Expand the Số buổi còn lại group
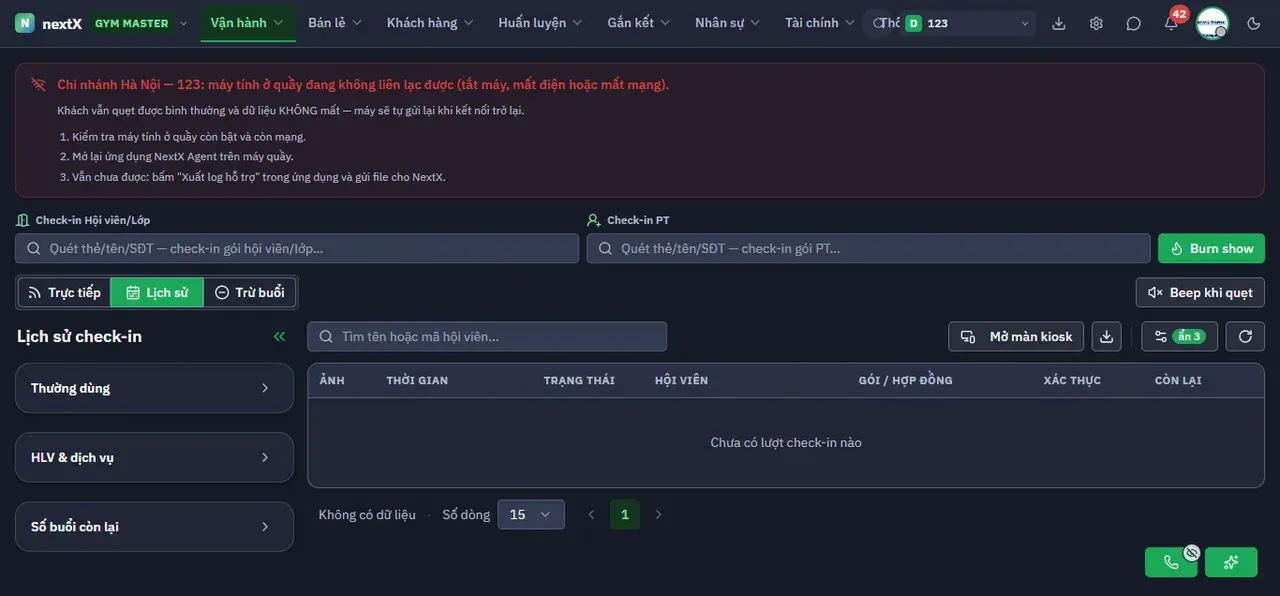The height and width of the screenshot is (596, 1280). 154,527
